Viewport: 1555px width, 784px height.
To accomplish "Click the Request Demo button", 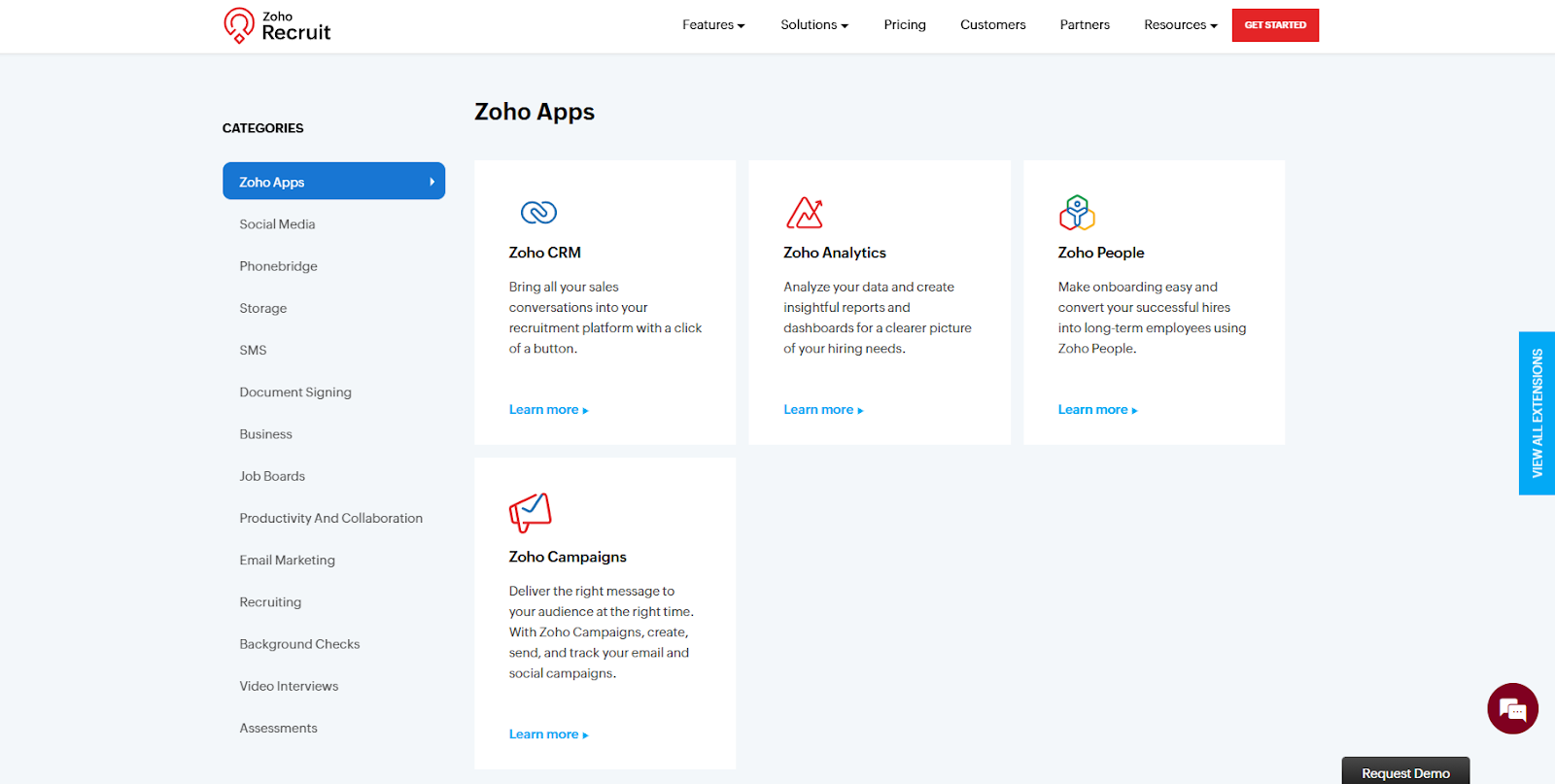I will (x=1405, y=772).
